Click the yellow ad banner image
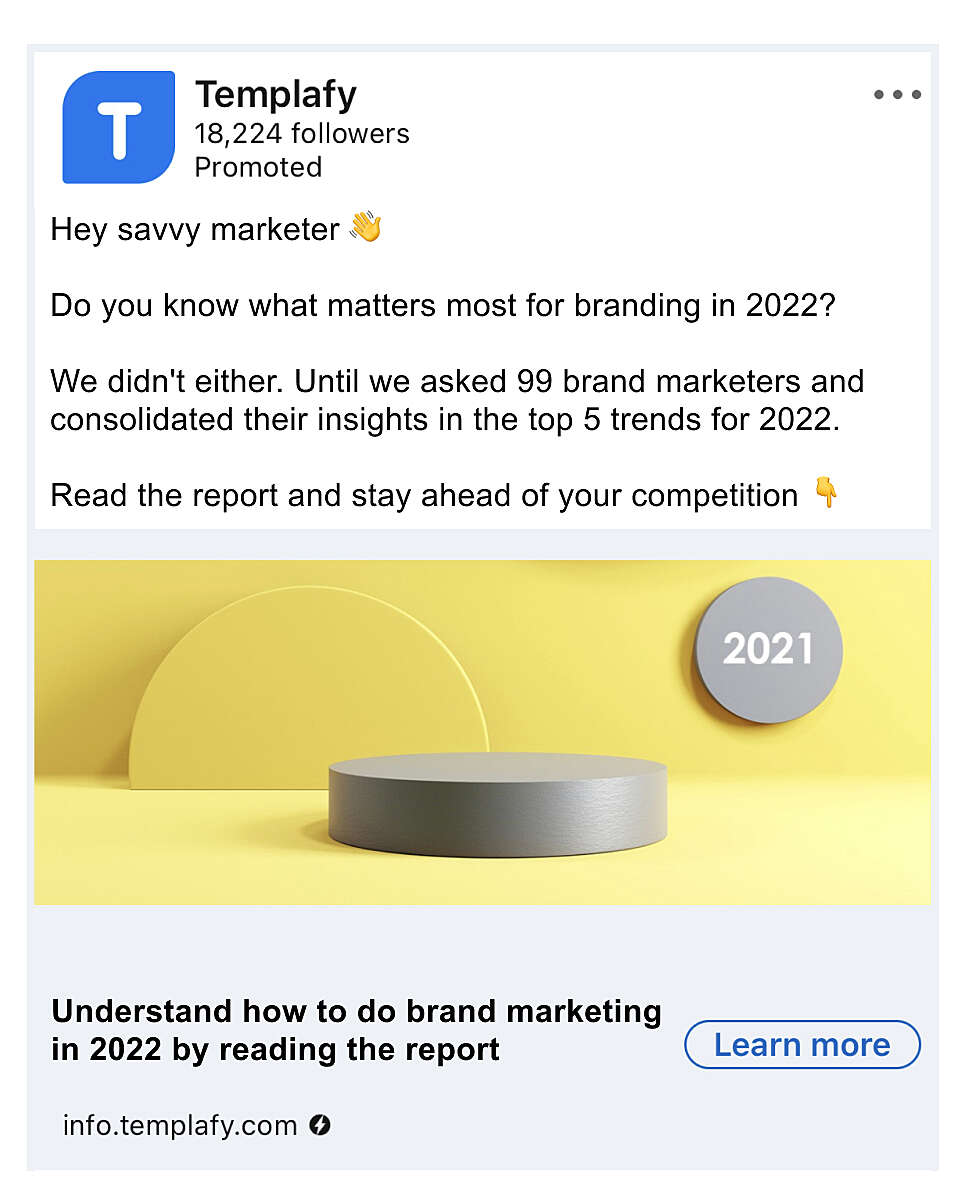The width and height of the screenshot is (969, 1198). coord(482,733)
